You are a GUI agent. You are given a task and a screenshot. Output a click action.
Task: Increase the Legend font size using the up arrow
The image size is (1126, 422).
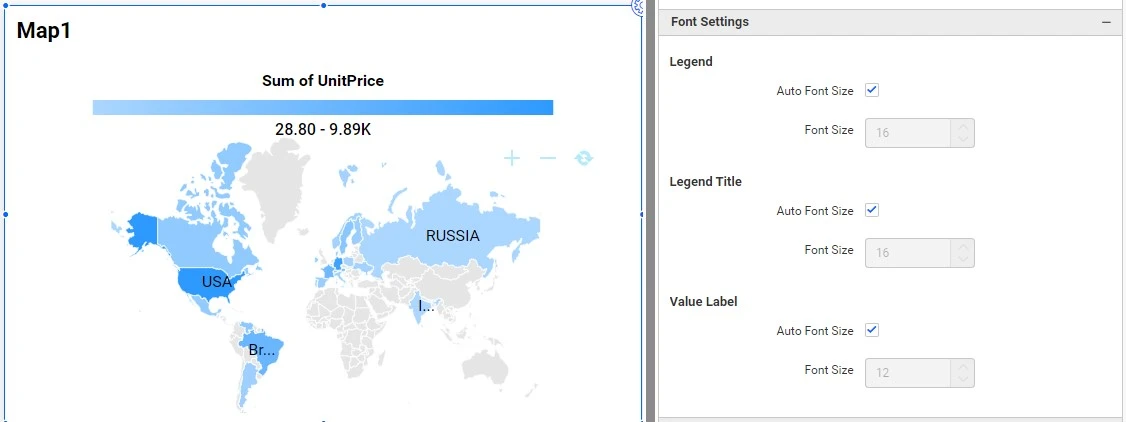click(962, 127)
